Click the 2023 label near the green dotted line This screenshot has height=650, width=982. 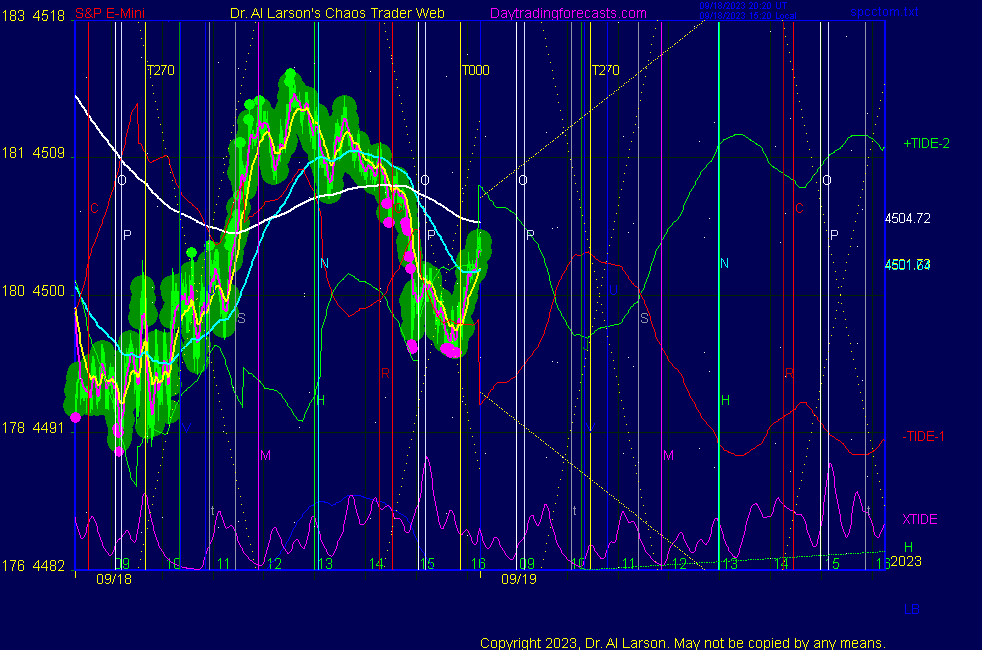(906, 561)
